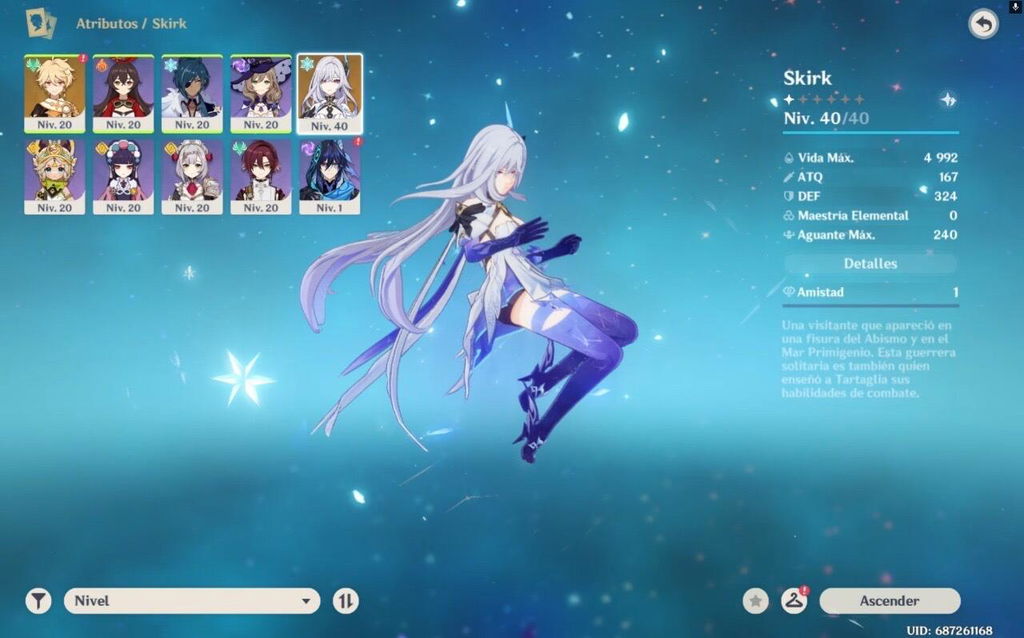
Task: Select the blond Traveler portrait at Niv. 20
Action: [x=55, y=94]
